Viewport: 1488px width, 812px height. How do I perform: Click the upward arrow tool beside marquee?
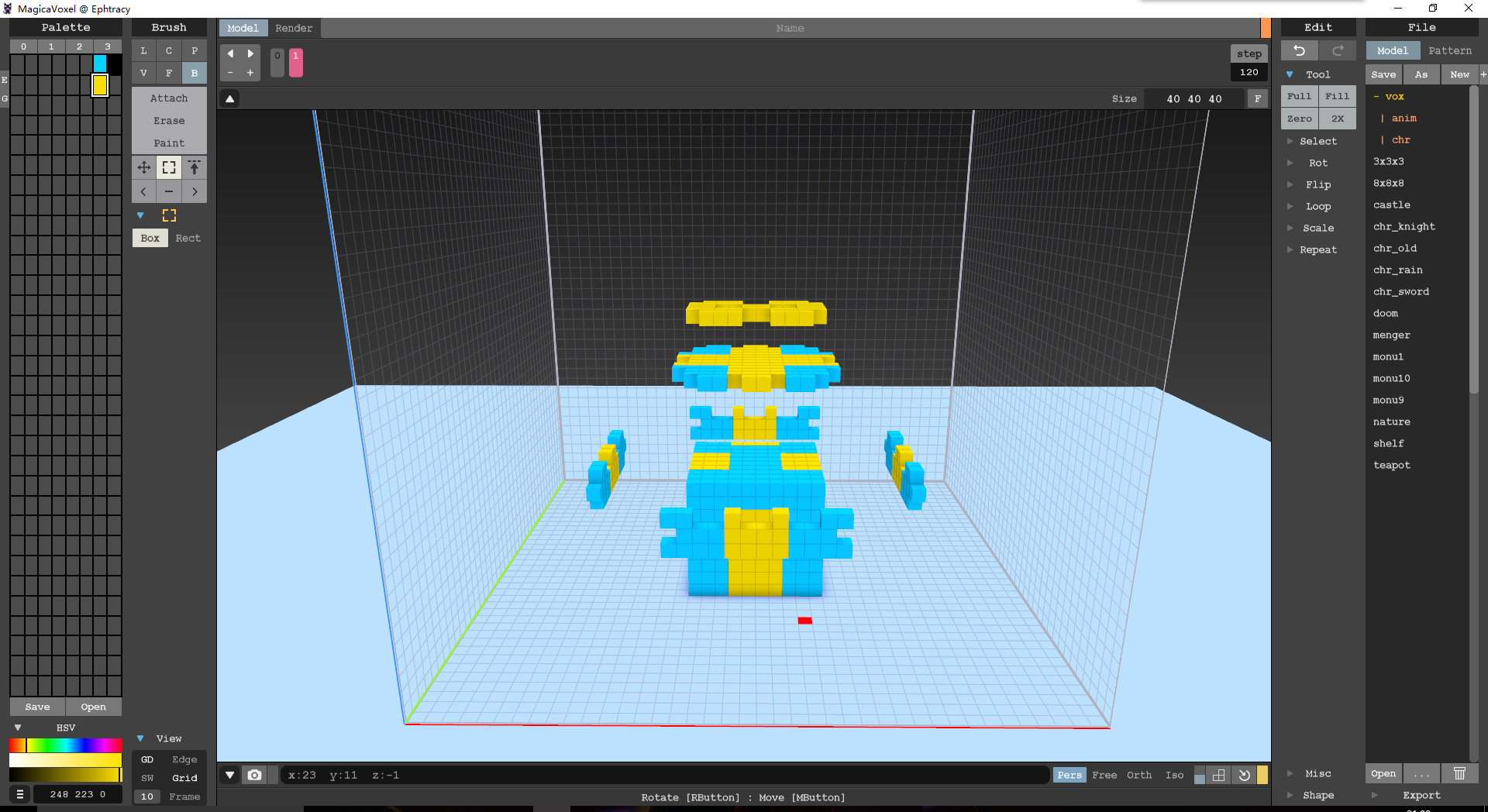pos(195,167)
